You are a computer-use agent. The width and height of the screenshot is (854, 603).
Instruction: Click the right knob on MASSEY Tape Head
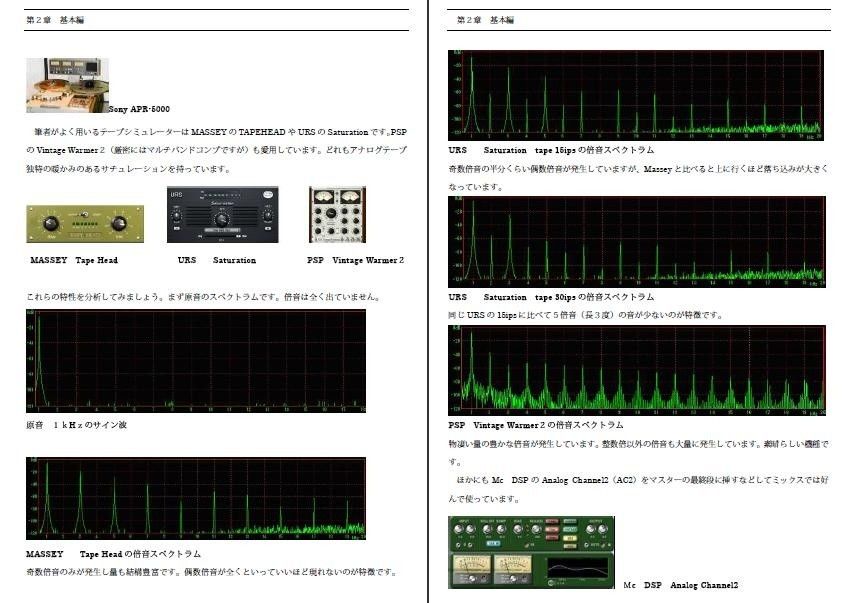(x=119, y=223)
